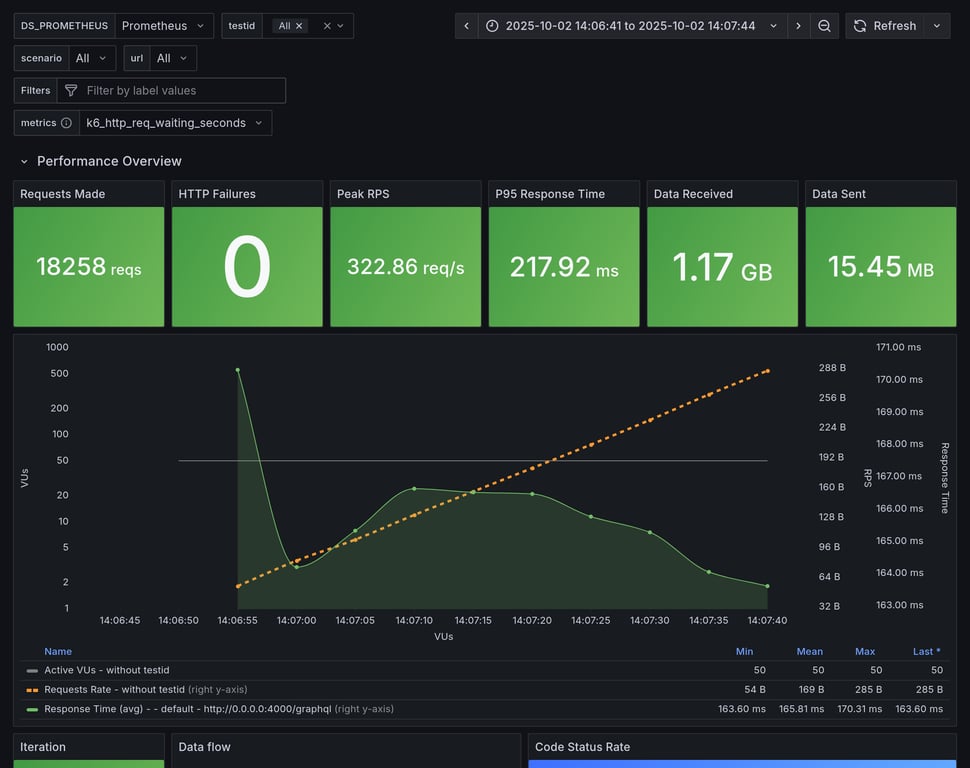Click the green Response Time color swatch
This screenshot has height=768, width=970.
pos(32,709)
